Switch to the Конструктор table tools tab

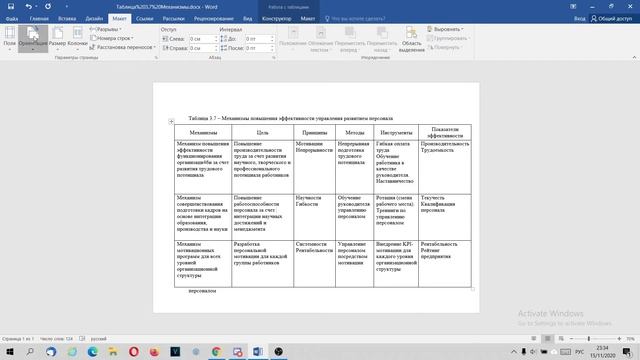click(x=277, y=19)
